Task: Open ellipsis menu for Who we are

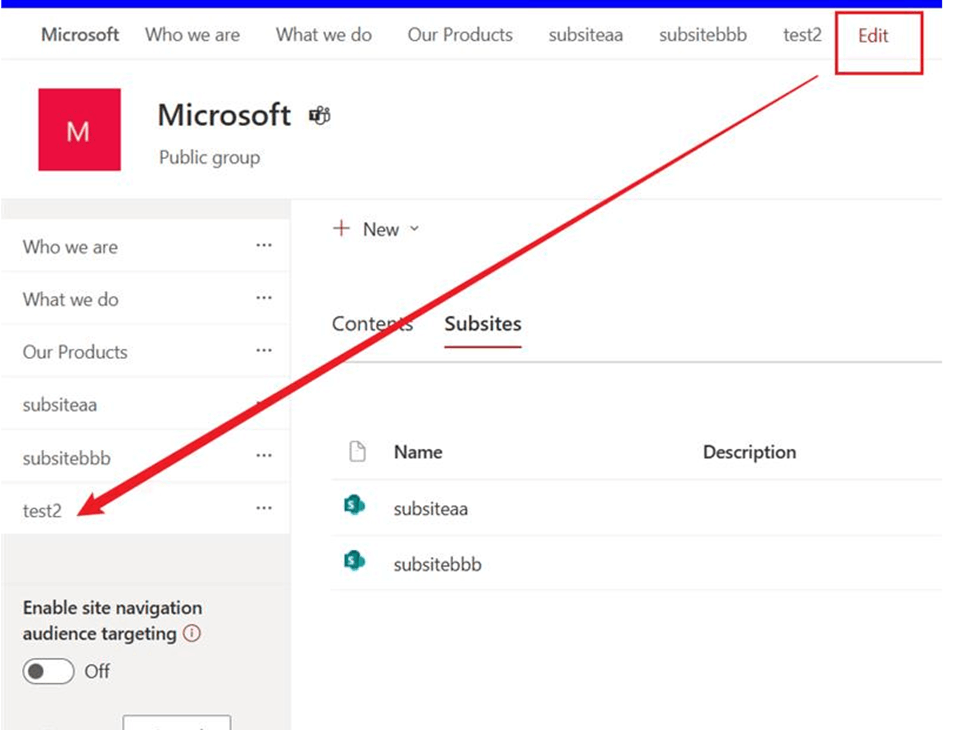Action: click(x=264, y=245)
